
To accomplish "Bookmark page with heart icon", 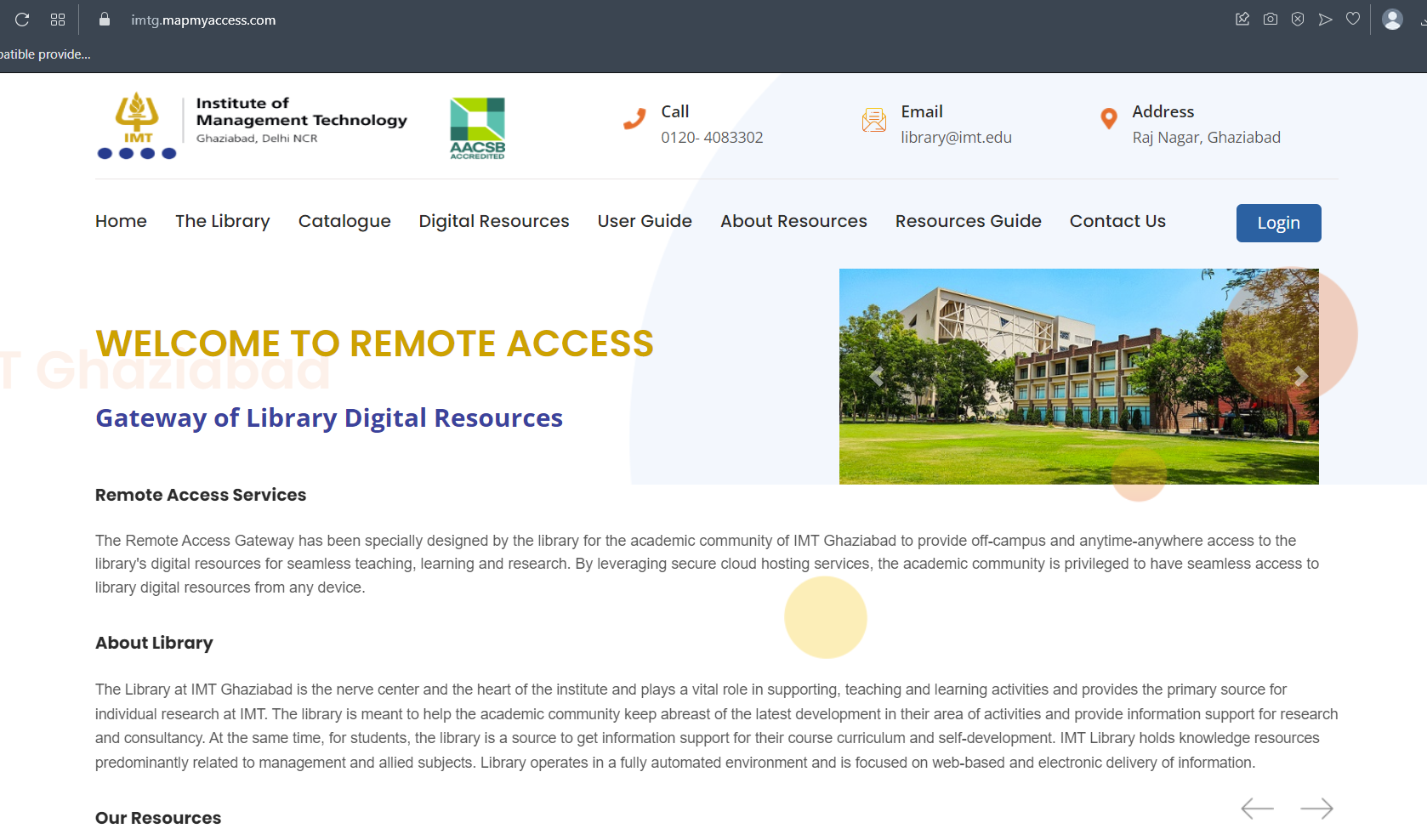I will [1353, 19].
